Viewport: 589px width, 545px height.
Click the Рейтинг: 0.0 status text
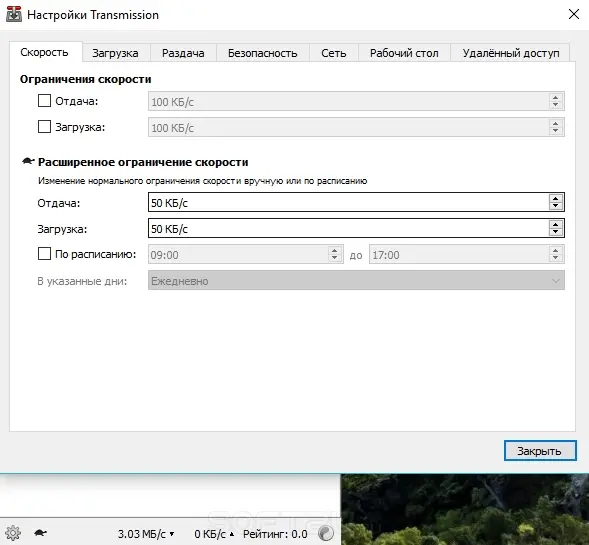click(x=275, y=534)
